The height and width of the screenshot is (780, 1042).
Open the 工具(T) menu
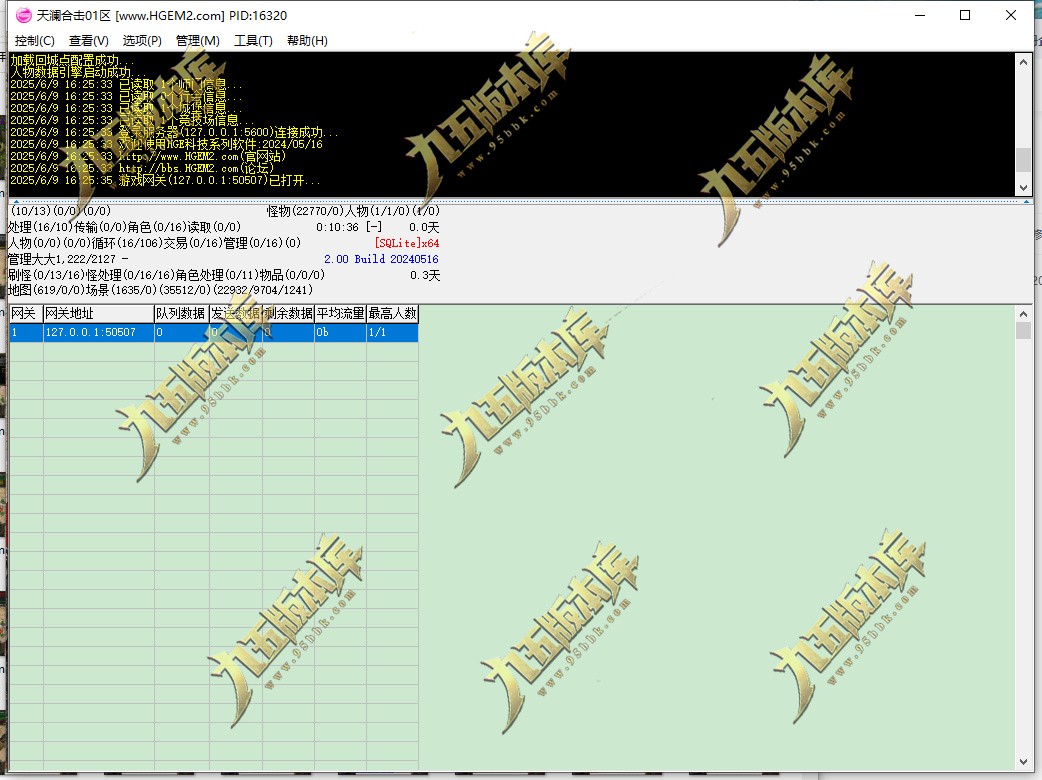point(253,41)
